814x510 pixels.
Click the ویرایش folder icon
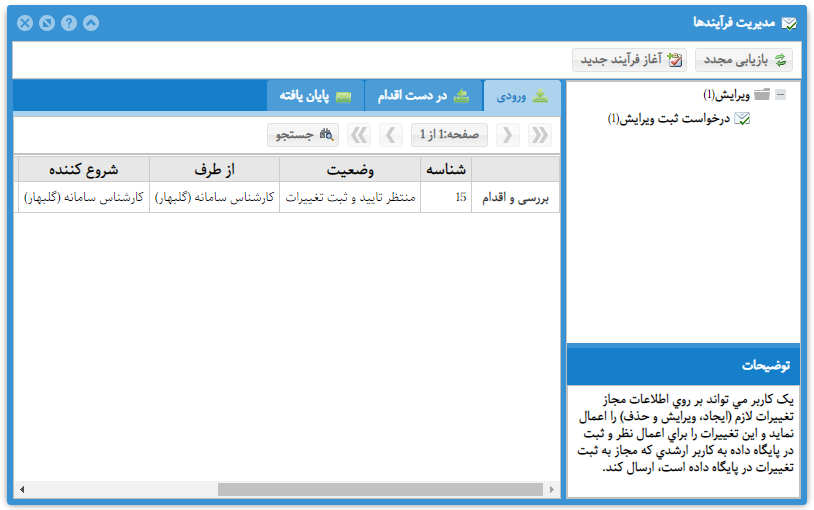(x=762, y=95)
